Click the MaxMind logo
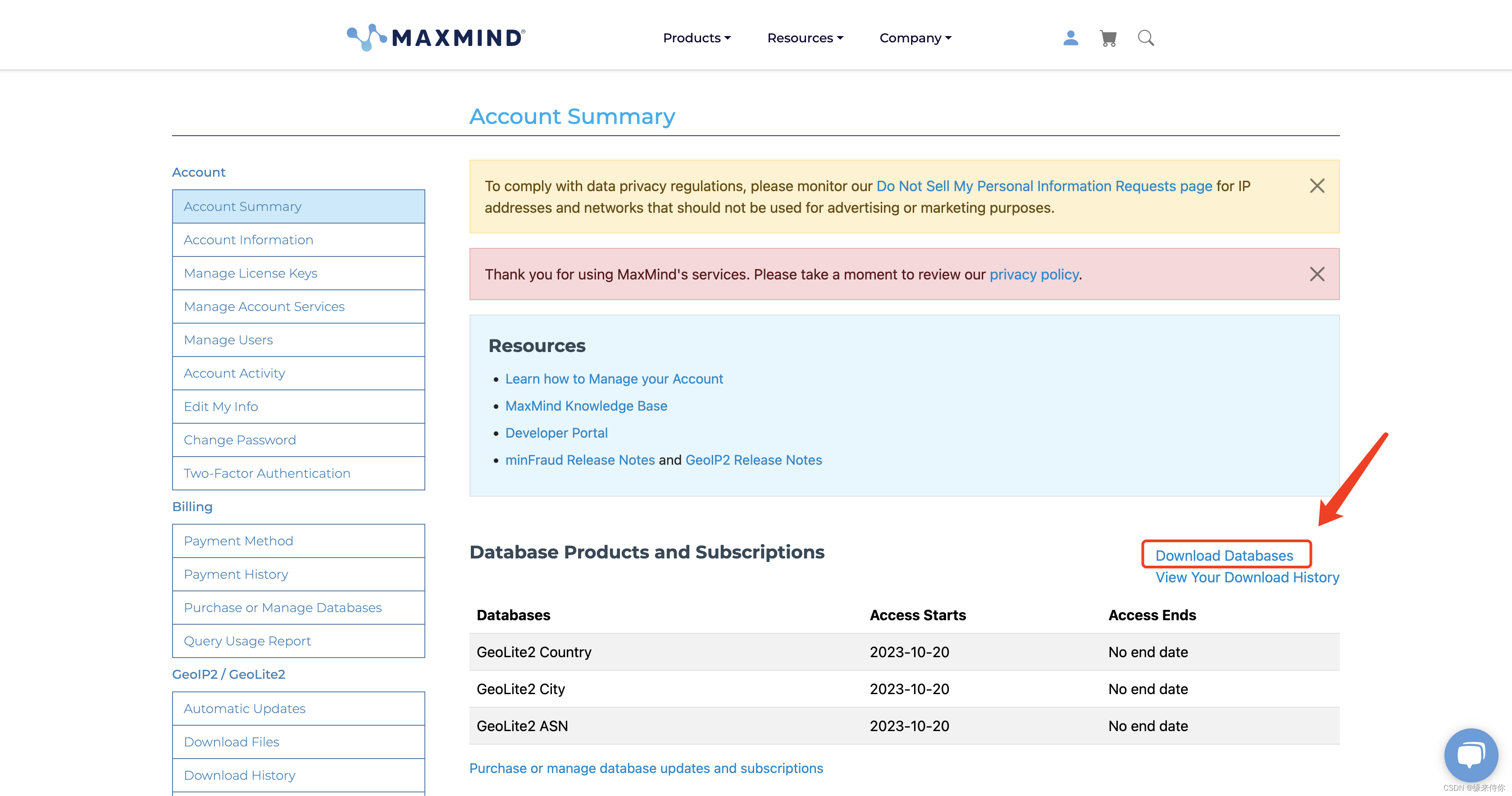This screenshot has width=1512, height=796. [x=436, y=37]
